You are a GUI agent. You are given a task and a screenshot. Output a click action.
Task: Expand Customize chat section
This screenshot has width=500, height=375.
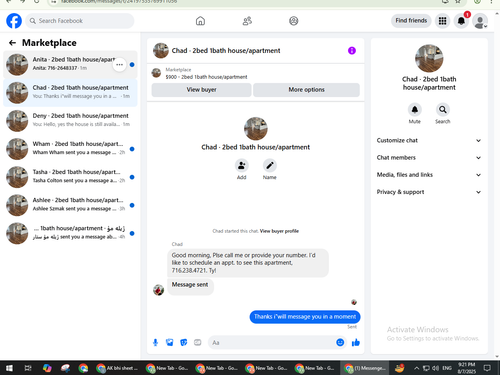[x=429, y=140]
